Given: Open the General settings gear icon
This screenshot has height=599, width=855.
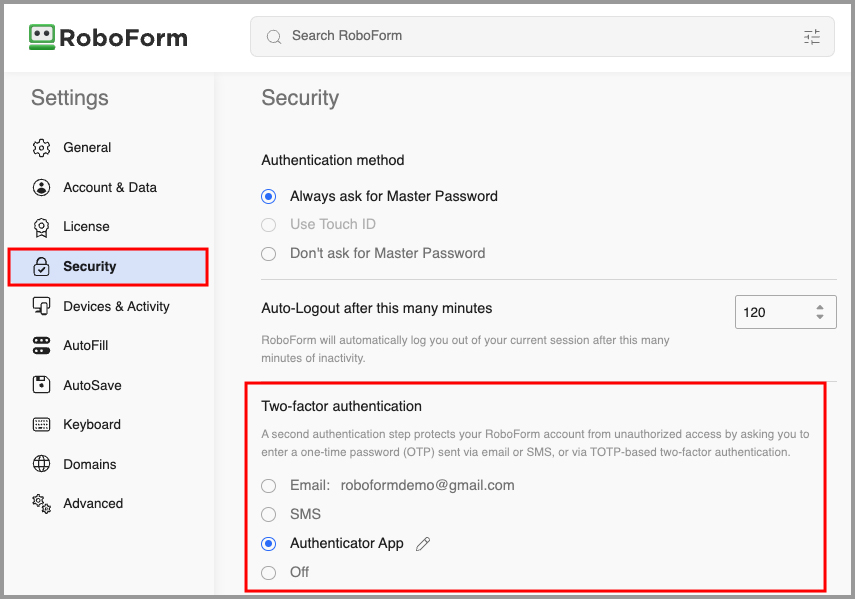Looking at the screenshot, I should coord(41,147).
